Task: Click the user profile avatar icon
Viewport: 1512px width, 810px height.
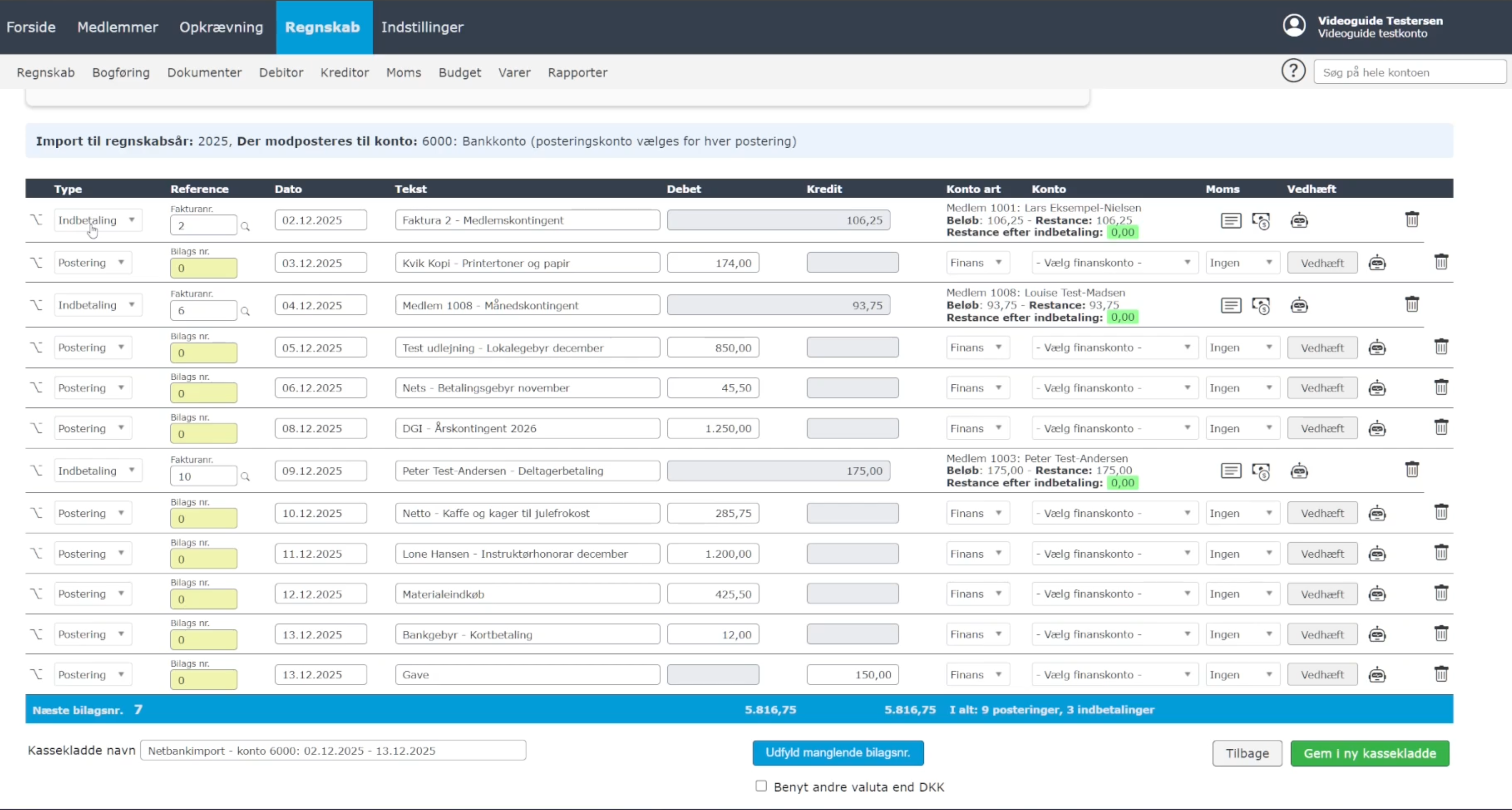Action: click(1294, 26)
